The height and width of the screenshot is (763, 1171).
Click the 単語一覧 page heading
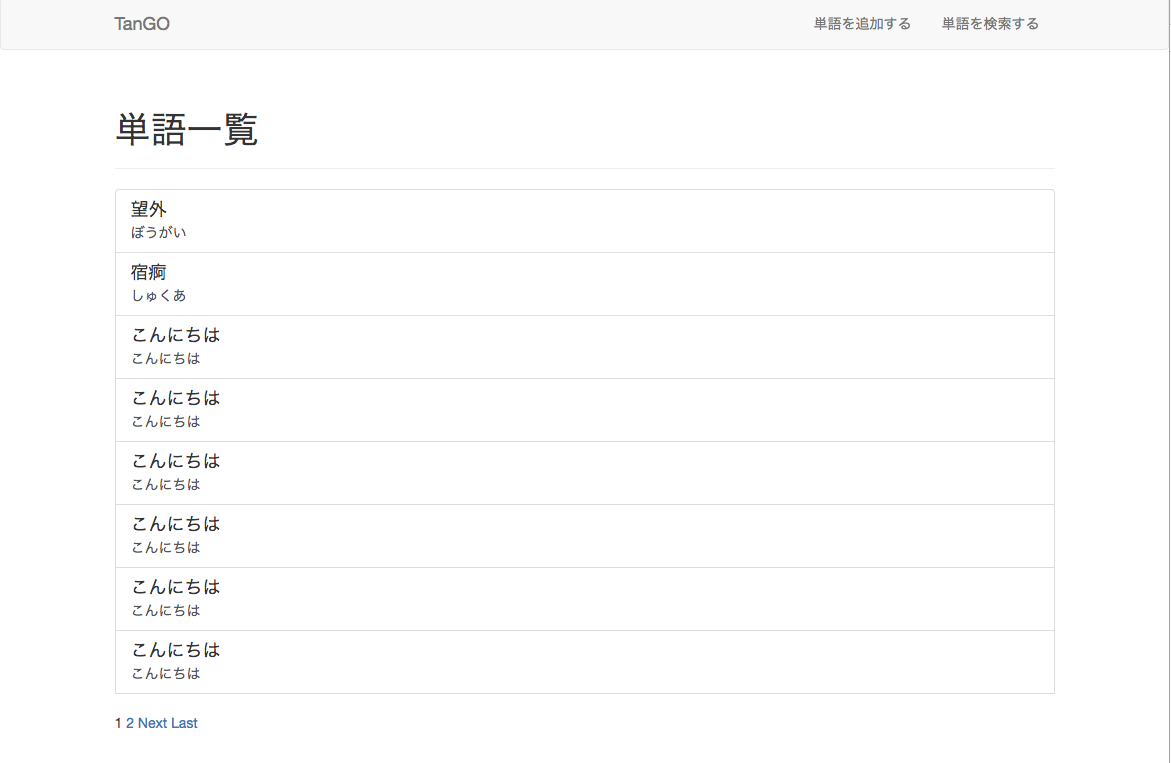click(x=186, y=130)
